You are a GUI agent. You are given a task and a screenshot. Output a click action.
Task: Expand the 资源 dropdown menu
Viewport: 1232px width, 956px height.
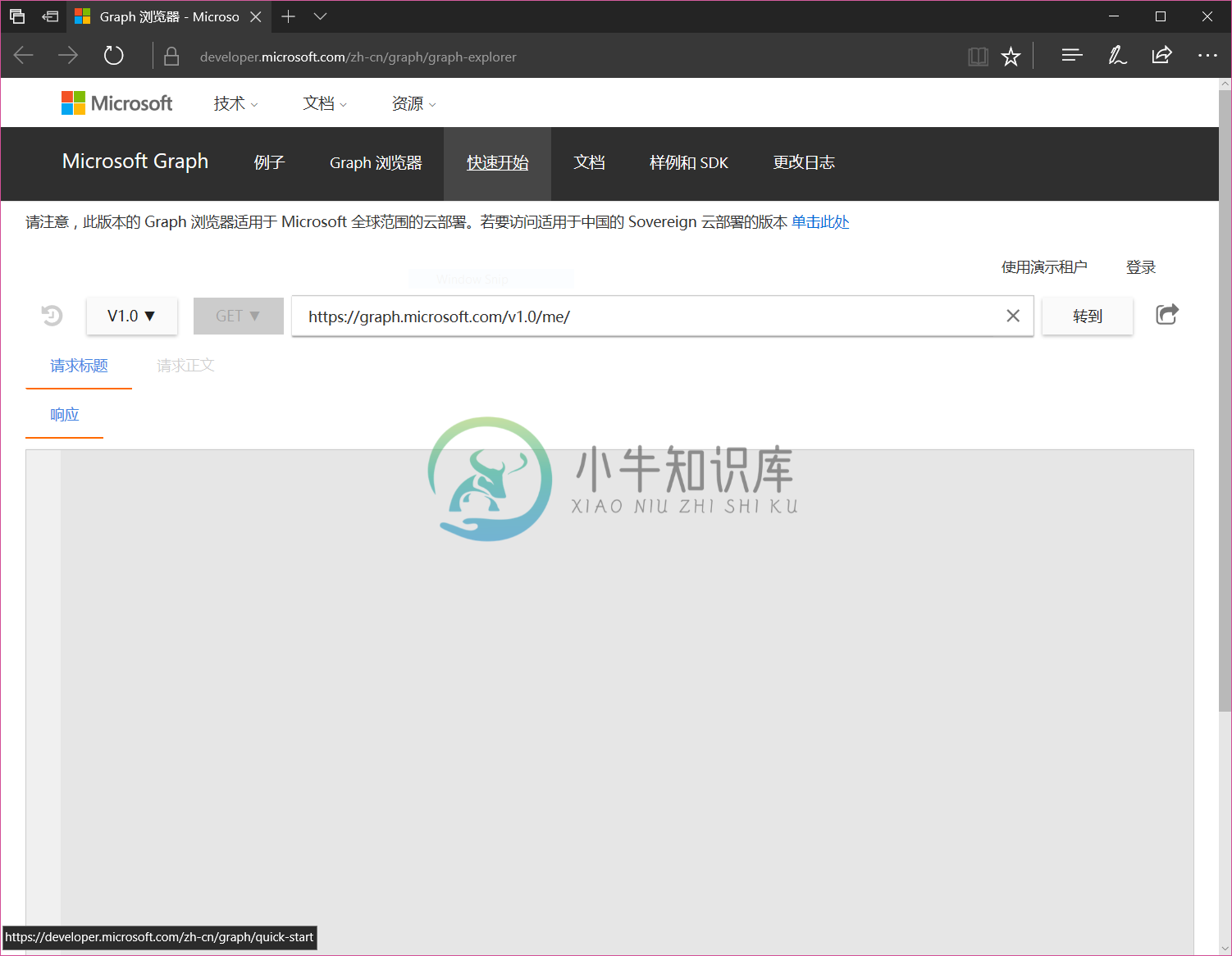(413, 103)
